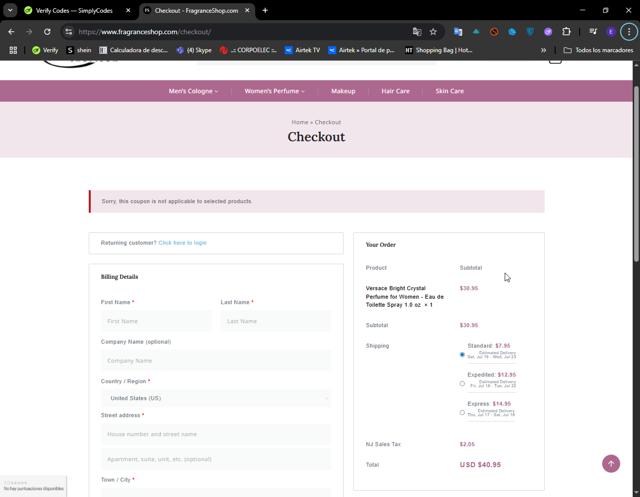The width and height of the screenshot is (640, 497).
Task: Focus the street address field
Action: [x=216, y=434]
